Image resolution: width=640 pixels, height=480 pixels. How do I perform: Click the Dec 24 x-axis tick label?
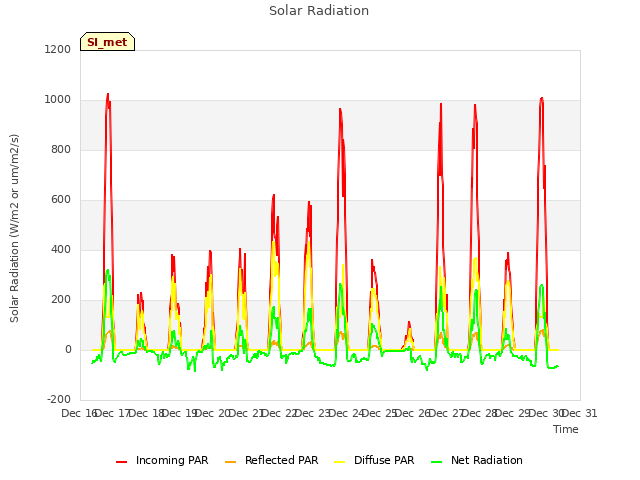point(346,413)
